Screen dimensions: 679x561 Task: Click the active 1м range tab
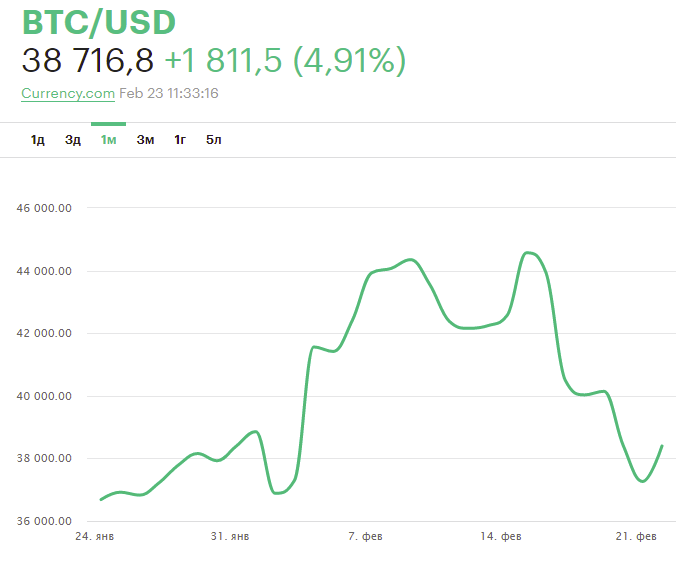pyautogui.click(x=108, y=139)
